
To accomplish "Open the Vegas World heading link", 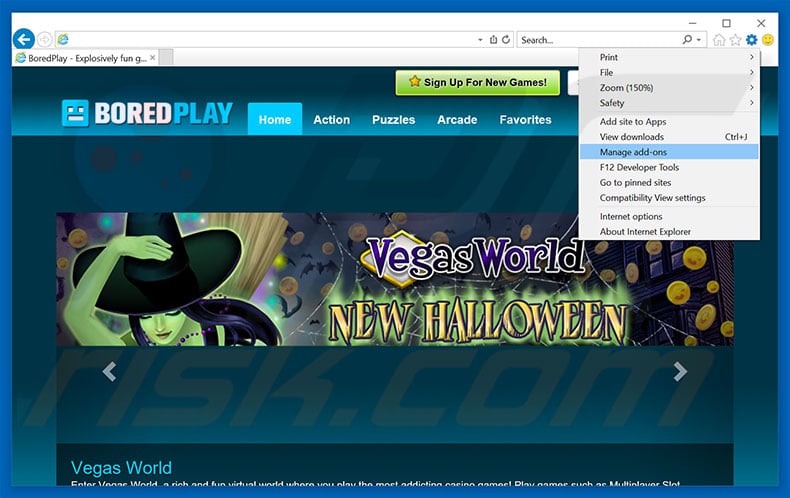I will [121, 467].
